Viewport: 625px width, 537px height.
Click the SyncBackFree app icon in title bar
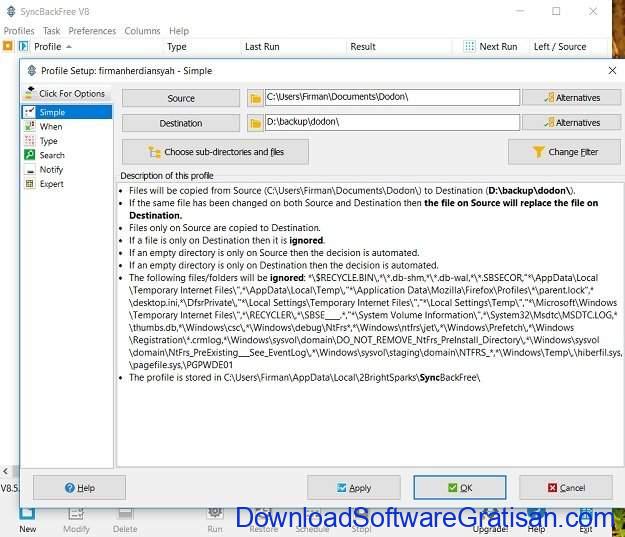11,12
